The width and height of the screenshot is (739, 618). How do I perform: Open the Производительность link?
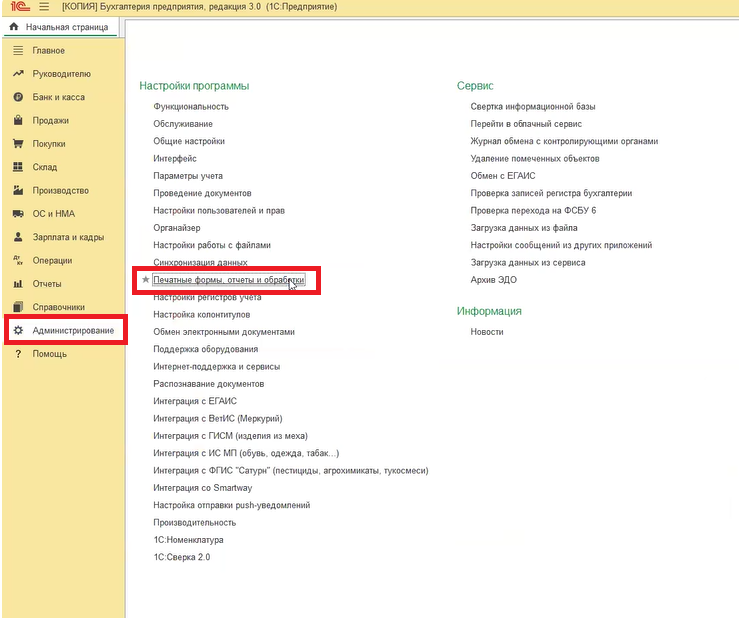(195, 522)
